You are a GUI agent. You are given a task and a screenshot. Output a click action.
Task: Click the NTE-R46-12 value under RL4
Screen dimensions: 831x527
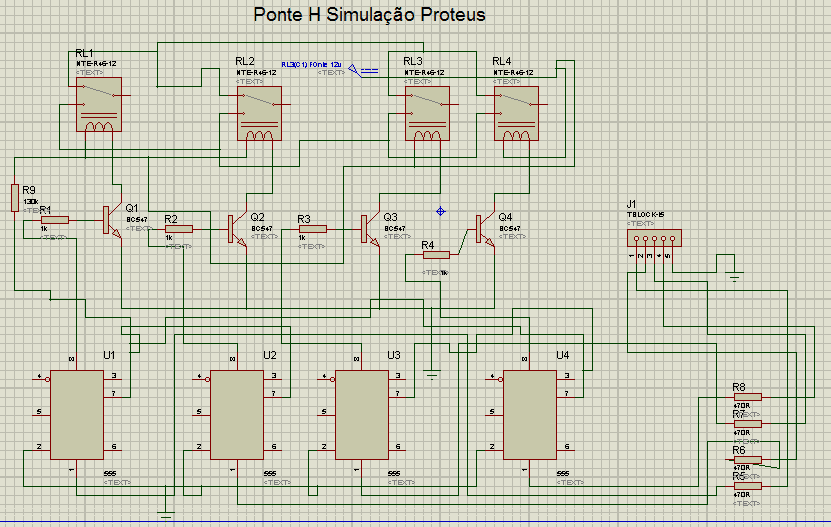point(514,73)
